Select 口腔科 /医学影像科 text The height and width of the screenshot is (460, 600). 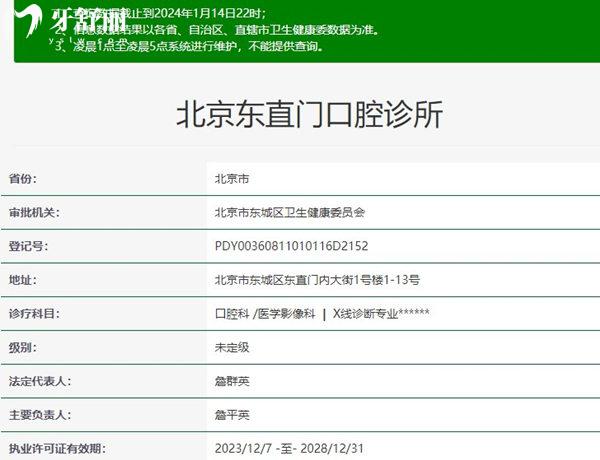(265, 314)
